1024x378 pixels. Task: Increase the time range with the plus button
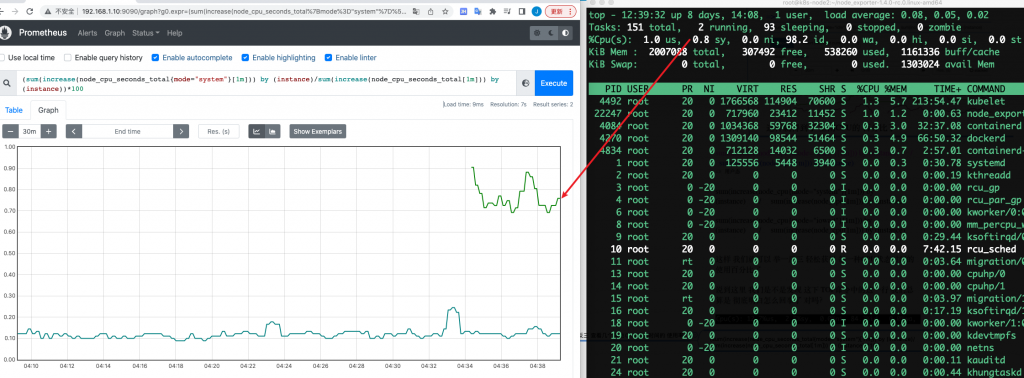coord(48,131)
